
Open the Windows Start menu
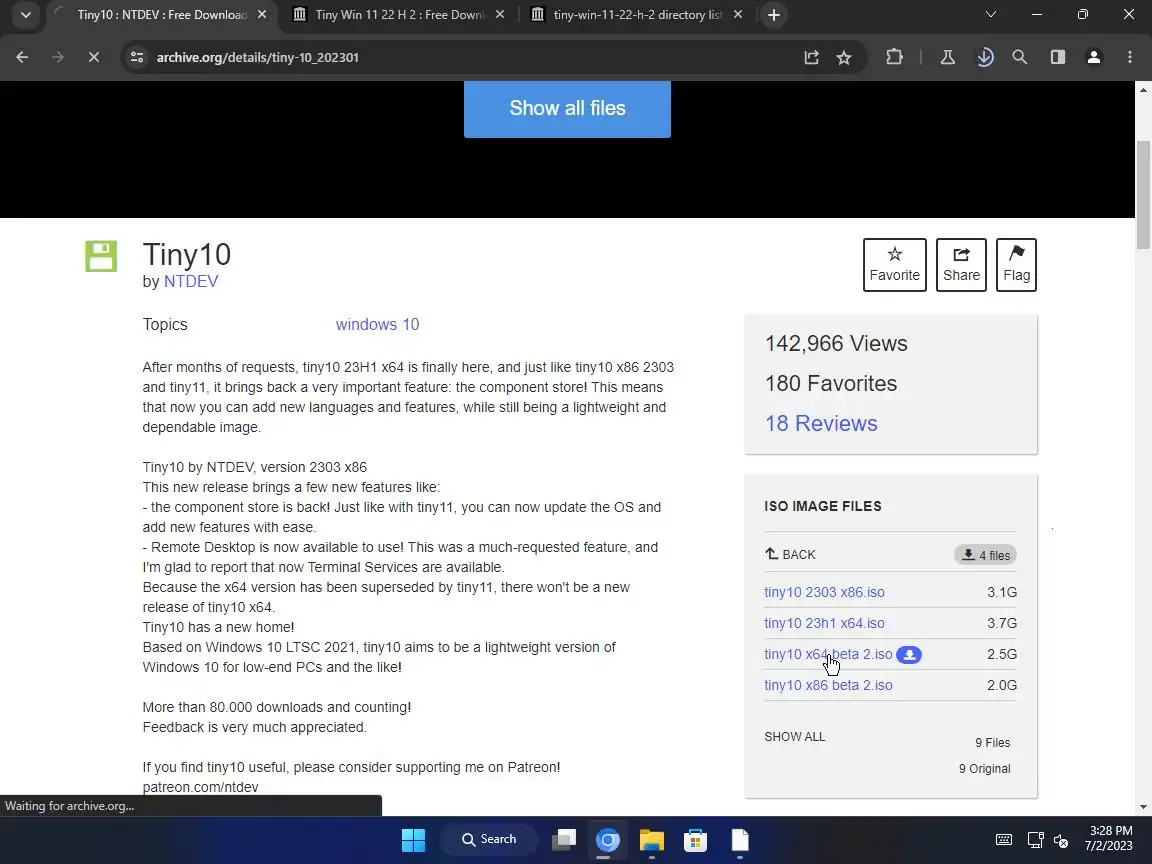(413, 840)
